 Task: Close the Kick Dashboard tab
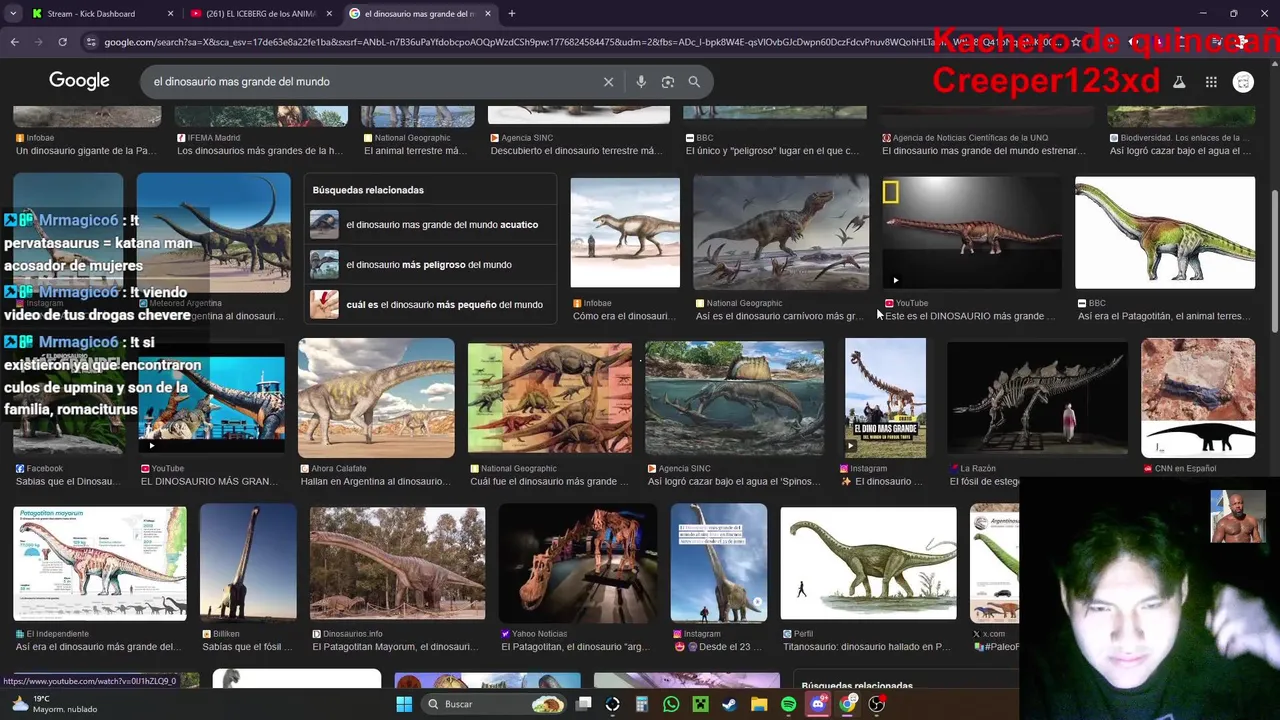point(170,14)
